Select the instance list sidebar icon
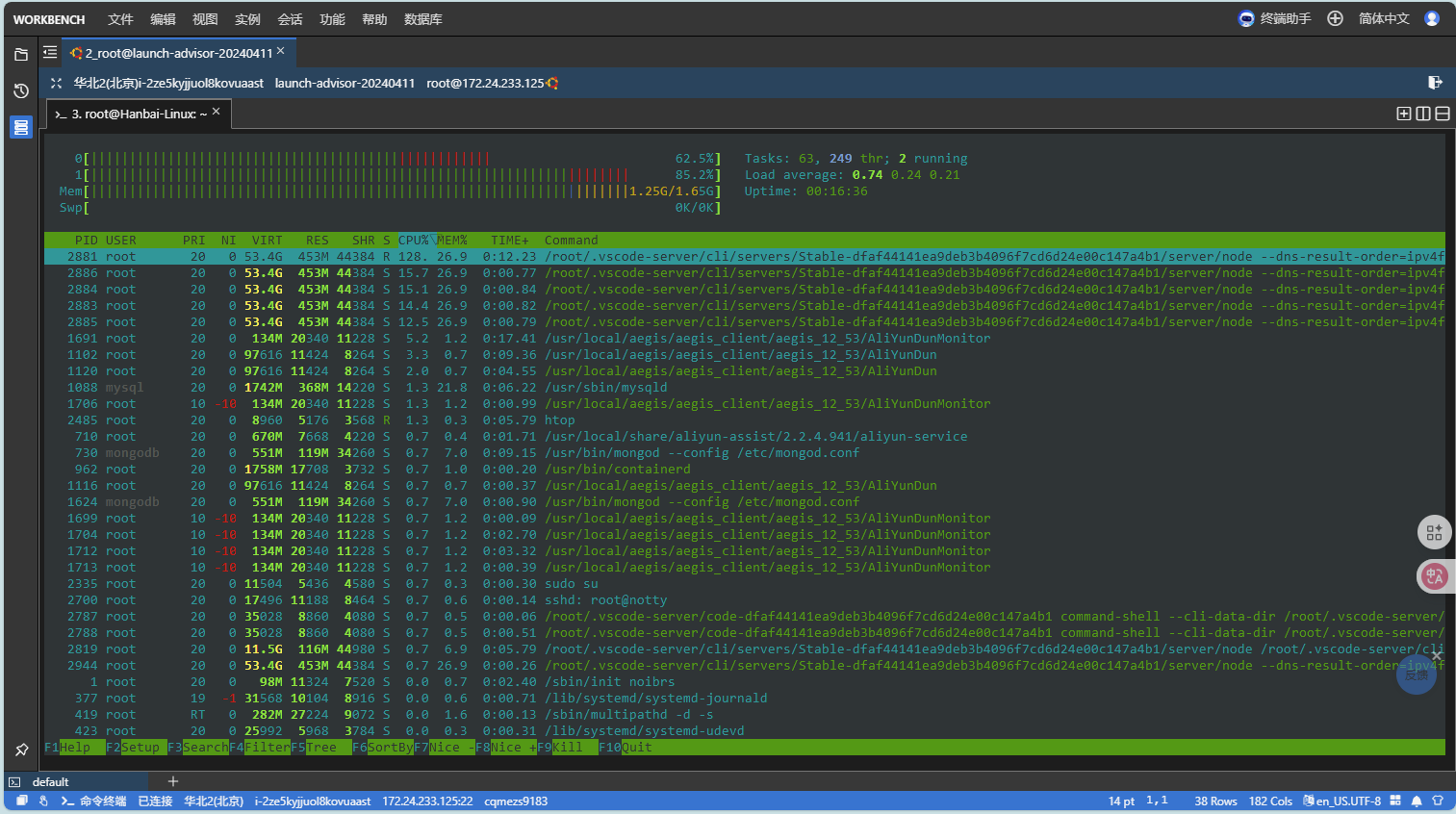Screen dimensions: 1456x814 point(21,127)
